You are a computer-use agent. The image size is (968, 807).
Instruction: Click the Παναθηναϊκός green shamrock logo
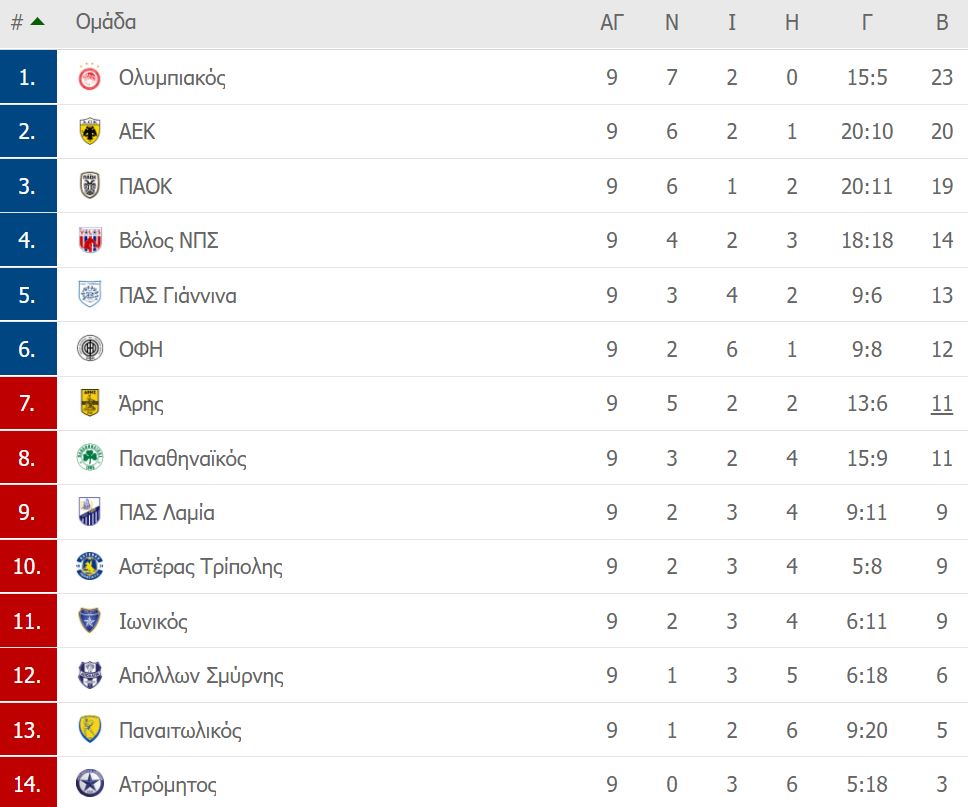point(90,458)
